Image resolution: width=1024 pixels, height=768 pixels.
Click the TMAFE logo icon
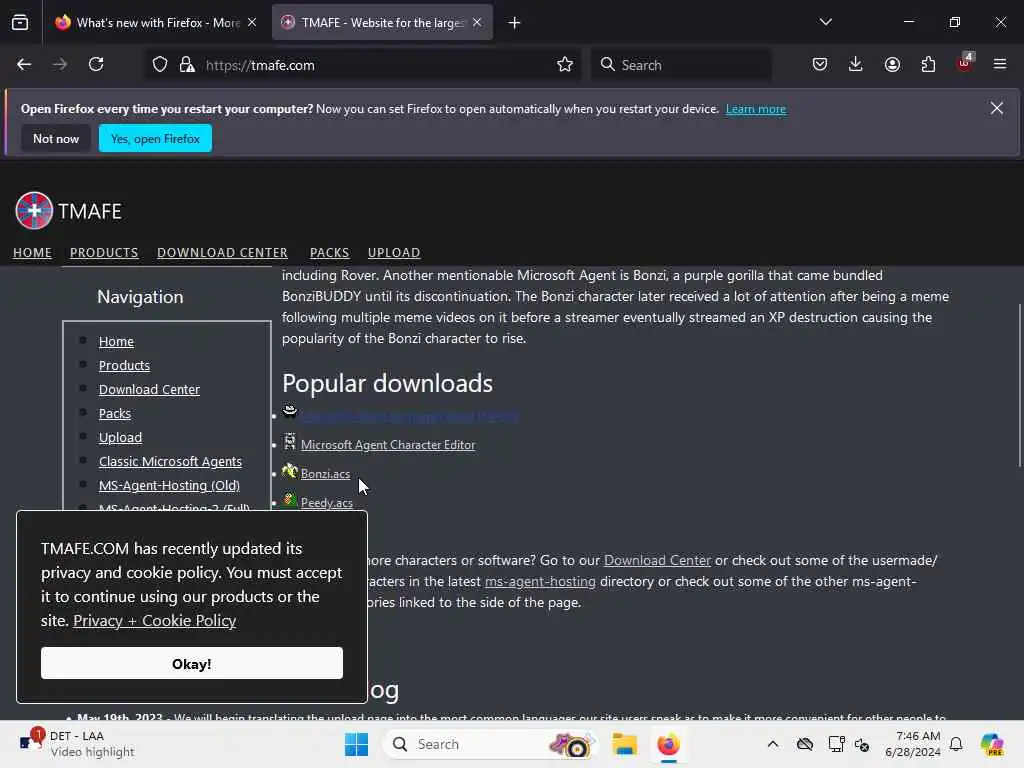34,210
